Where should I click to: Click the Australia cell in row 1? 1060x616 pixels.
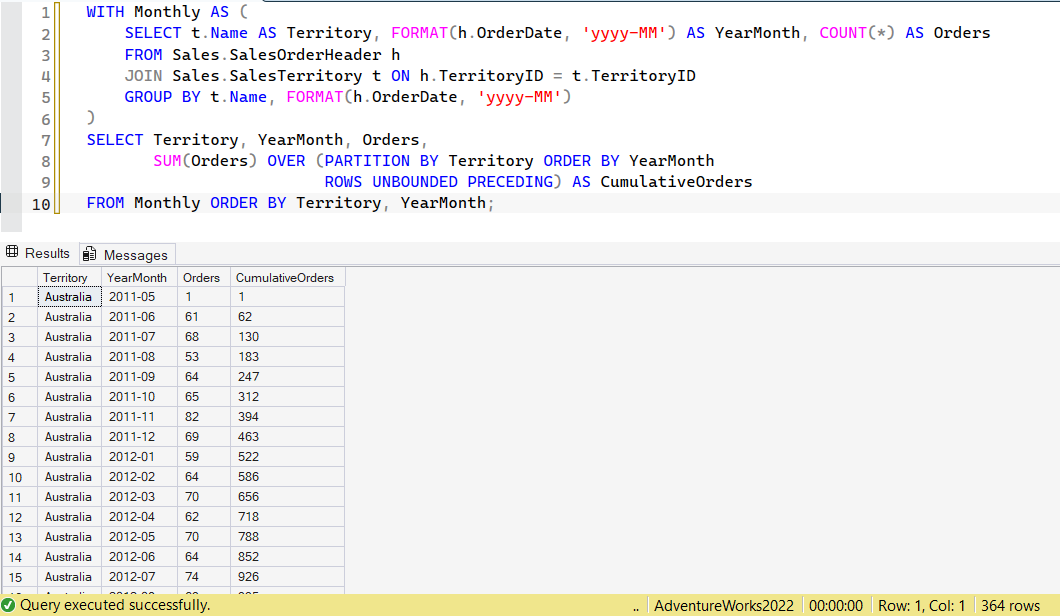click(x=70, y=297)
